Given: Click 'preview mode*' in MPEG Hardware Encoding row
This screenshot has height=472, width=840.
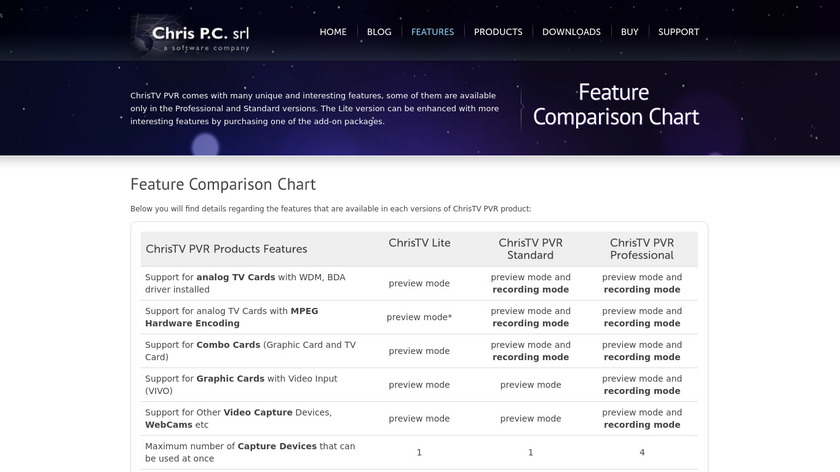Looking at the screenshot, I should pyautogui.click(x=419, y=317).
